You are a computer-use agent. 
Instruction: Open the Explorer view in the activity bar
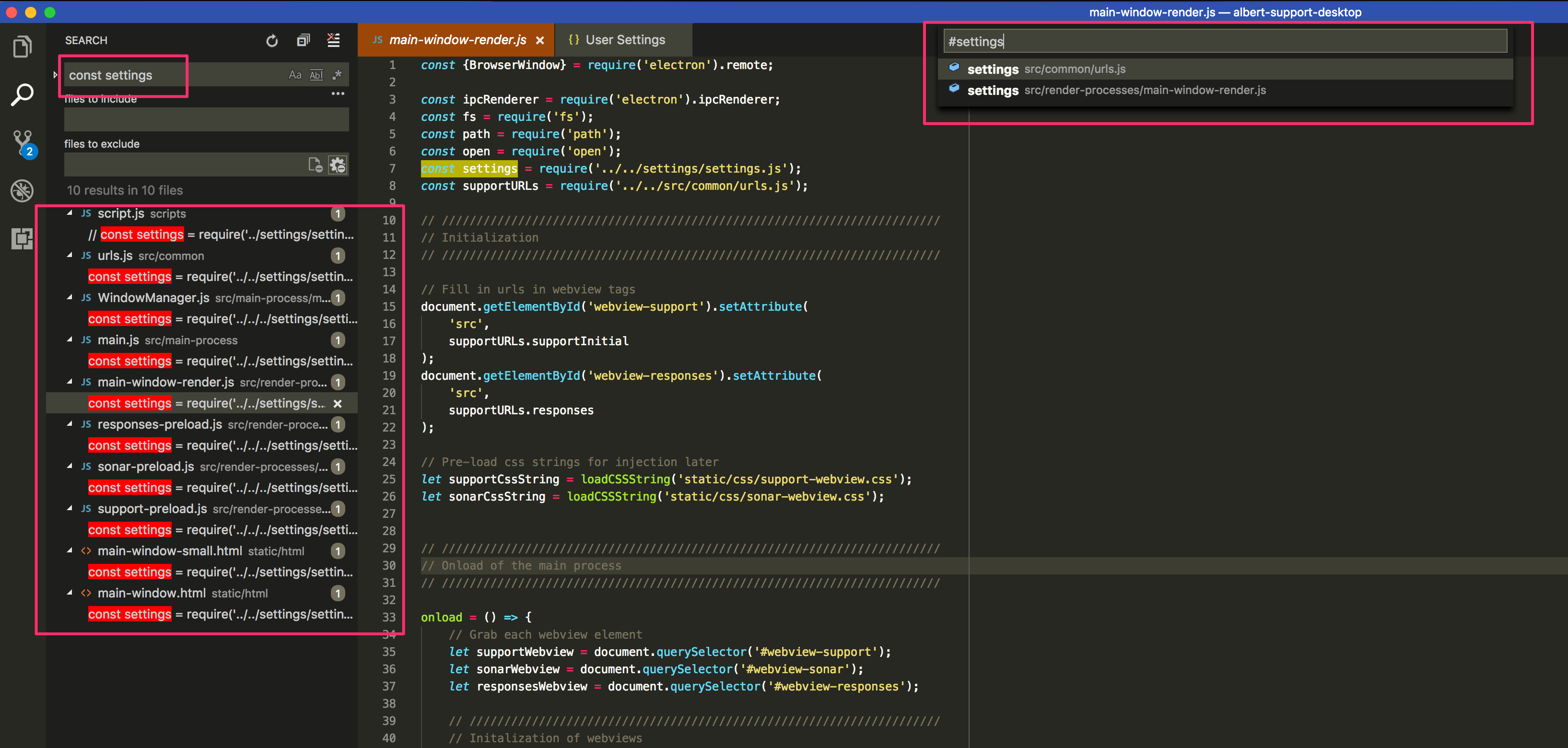click(23, 46)
